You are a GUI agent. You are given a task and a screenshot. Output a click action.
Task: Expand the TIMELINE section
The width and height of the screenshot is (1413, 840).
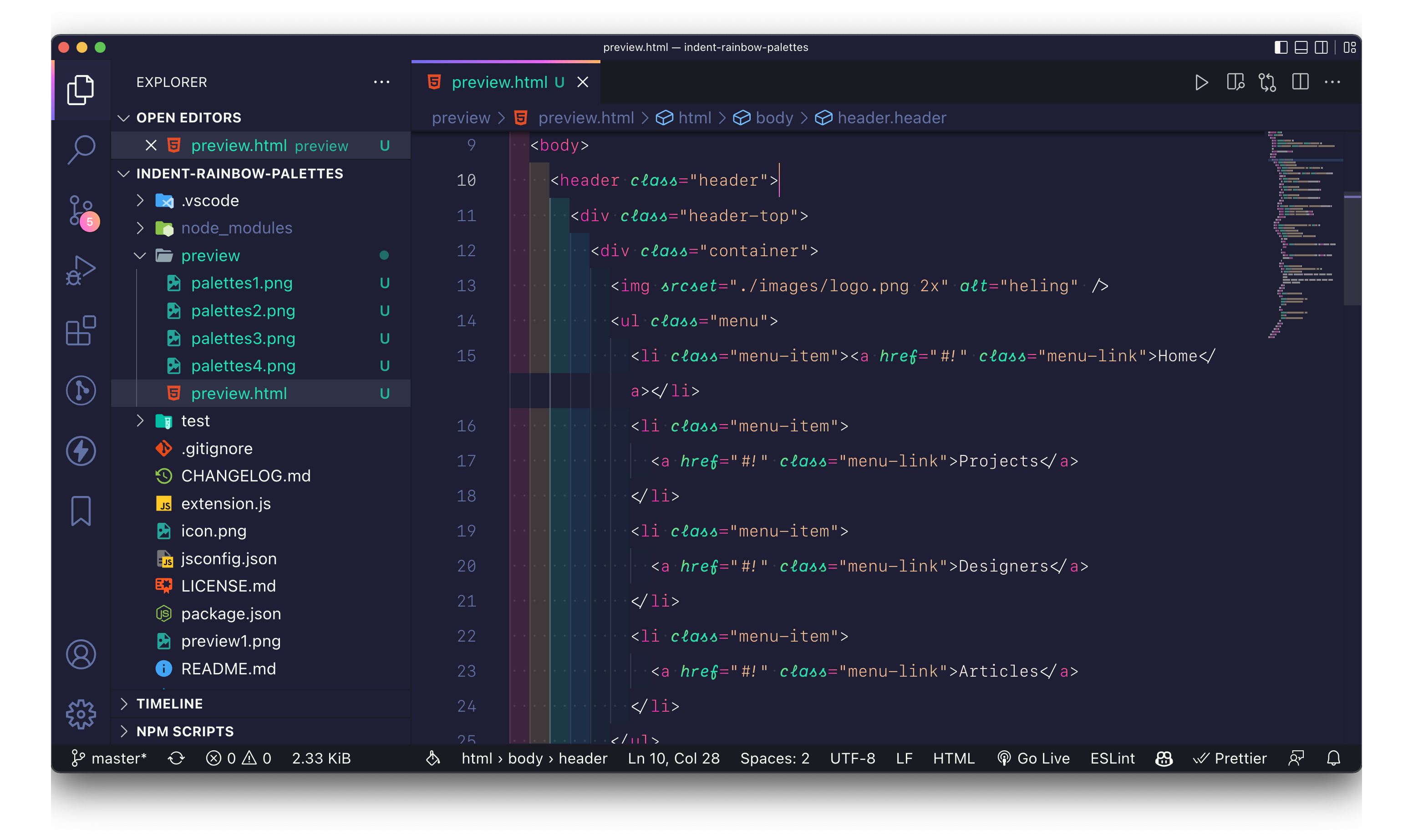tap(169, 703)
